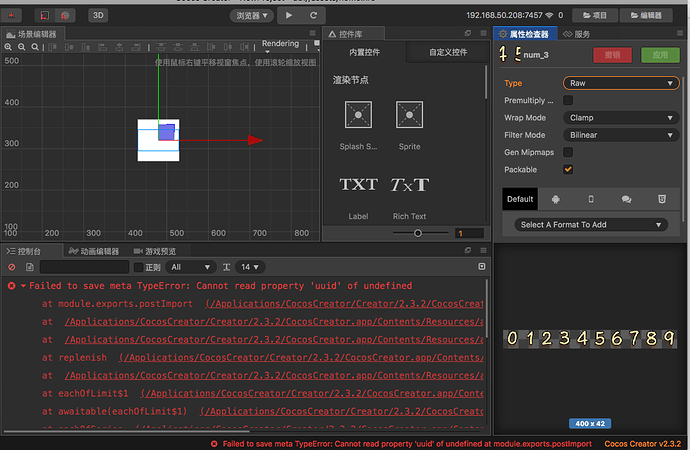Select the HTML5 platform icon tab

(x=662, y=199)
